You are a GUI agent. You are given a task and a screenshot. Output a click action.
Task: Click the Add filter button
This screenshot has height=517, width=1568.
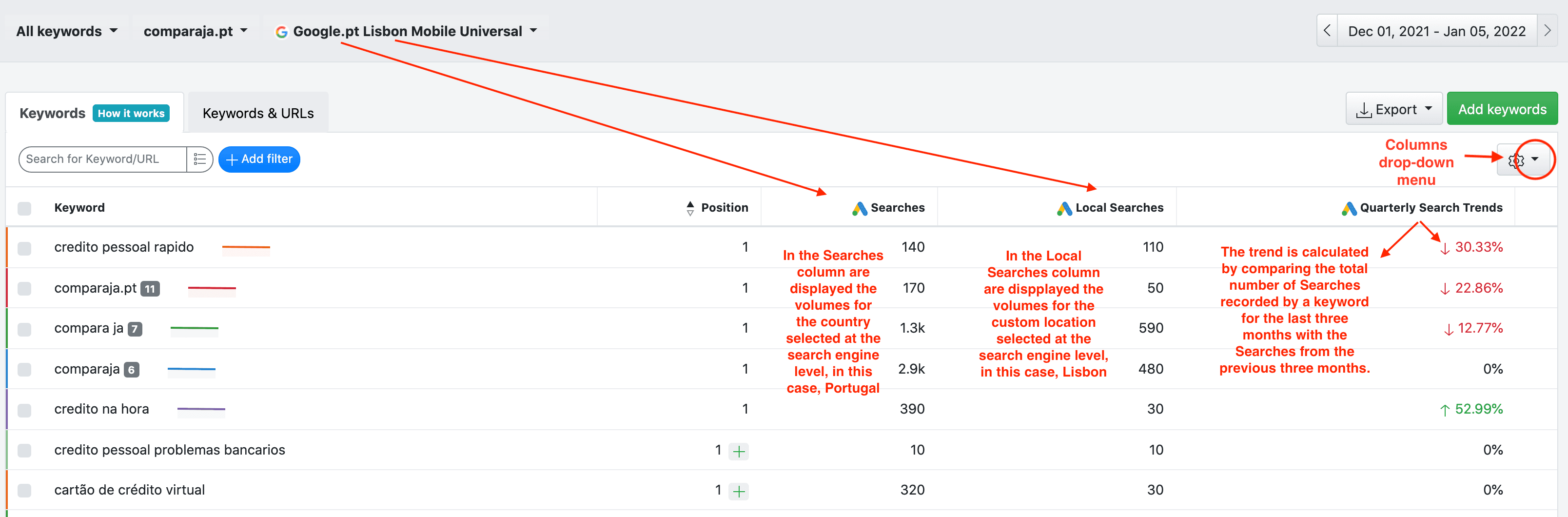click(259, 159)
